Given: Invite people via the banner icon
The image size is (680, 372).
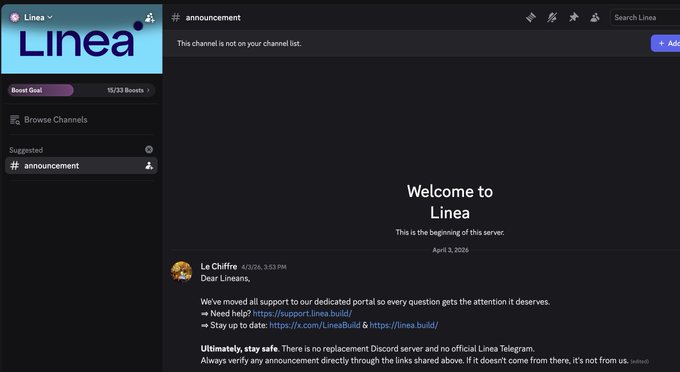Looking at the screenshot, I should pyautogui.click(x=150, y=17).
